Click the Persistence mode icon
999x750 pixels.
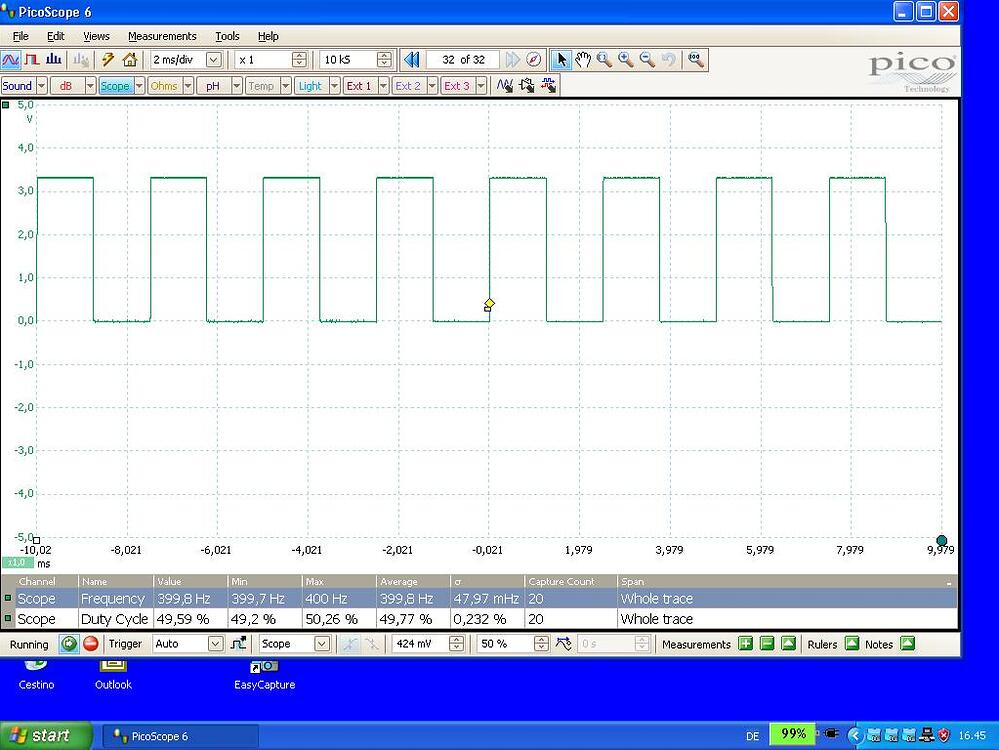[x=32, y=60]
